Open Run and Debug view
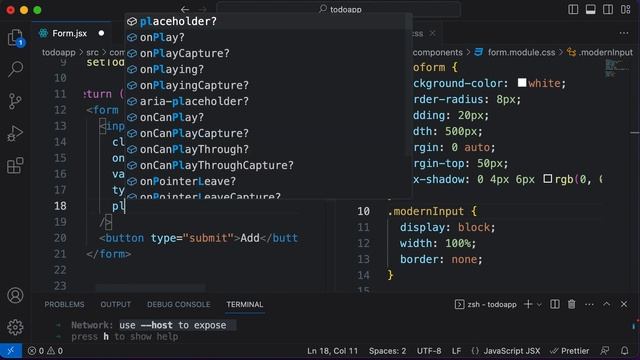This screenshot has width=640, height=360. pos(15,133)
